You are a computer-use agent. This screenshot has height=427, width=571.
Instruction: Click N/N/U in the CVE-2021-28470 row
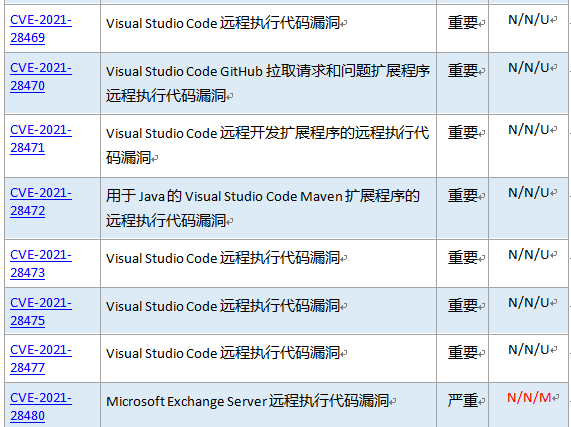pyautogui.click(x=528, y=68)
